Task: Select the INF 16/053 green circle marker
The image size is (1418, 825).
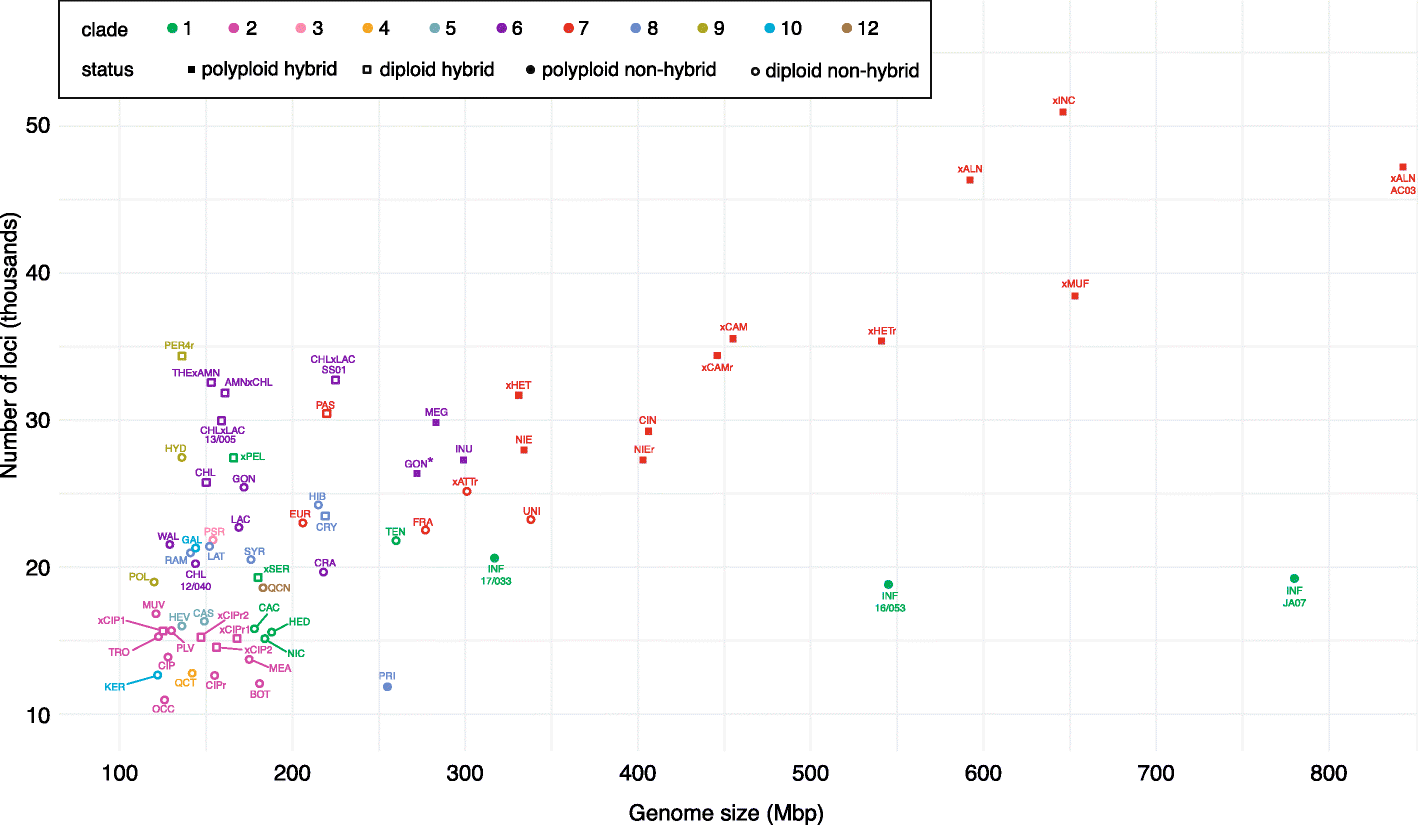Action: (x=888, y=584)
